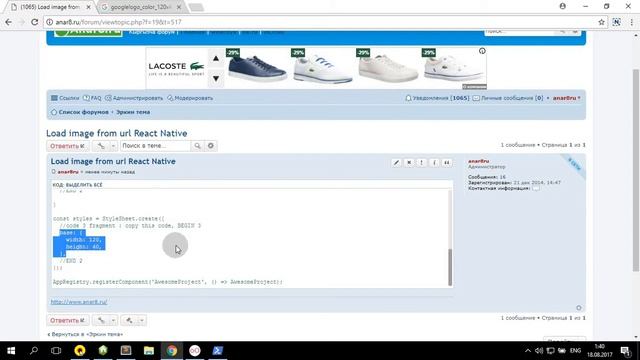The height and width of the screenshot is (360, 640).
Task: Edit the post with the pencil icon
Action: click(396, 162)
